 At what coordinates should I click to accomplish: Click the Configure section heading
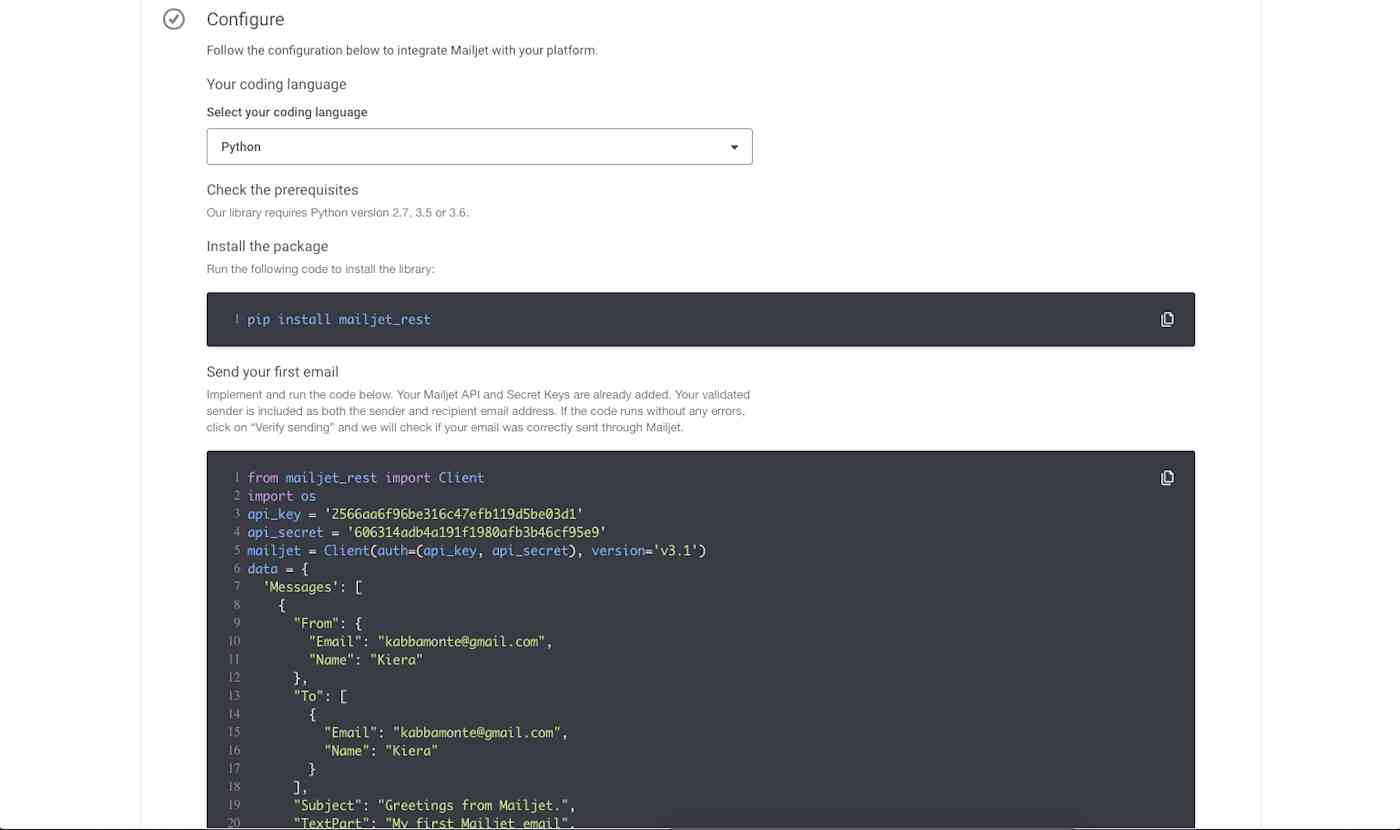[x=245, y=19]
